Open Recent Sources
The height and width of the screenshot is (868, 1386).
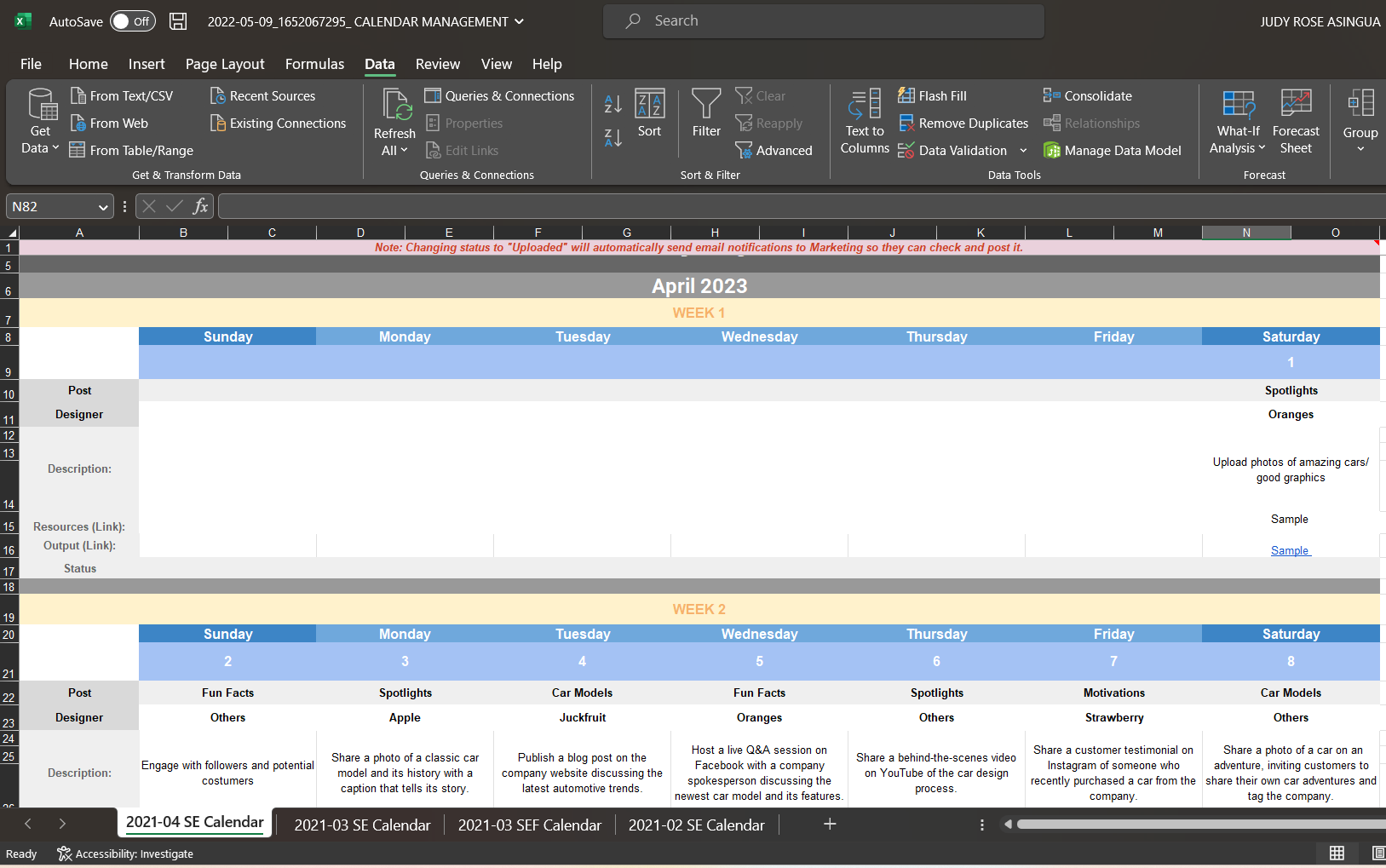tap(263, 95)
